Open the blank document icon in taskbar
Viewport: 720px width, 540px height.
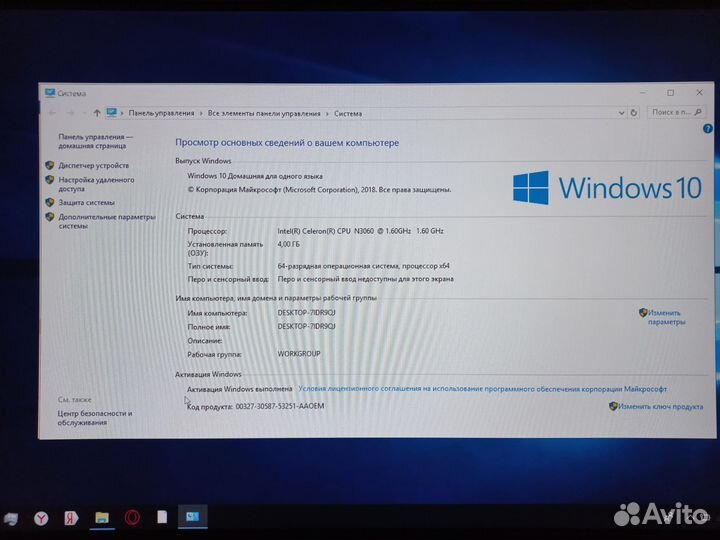tap(161, 517)
